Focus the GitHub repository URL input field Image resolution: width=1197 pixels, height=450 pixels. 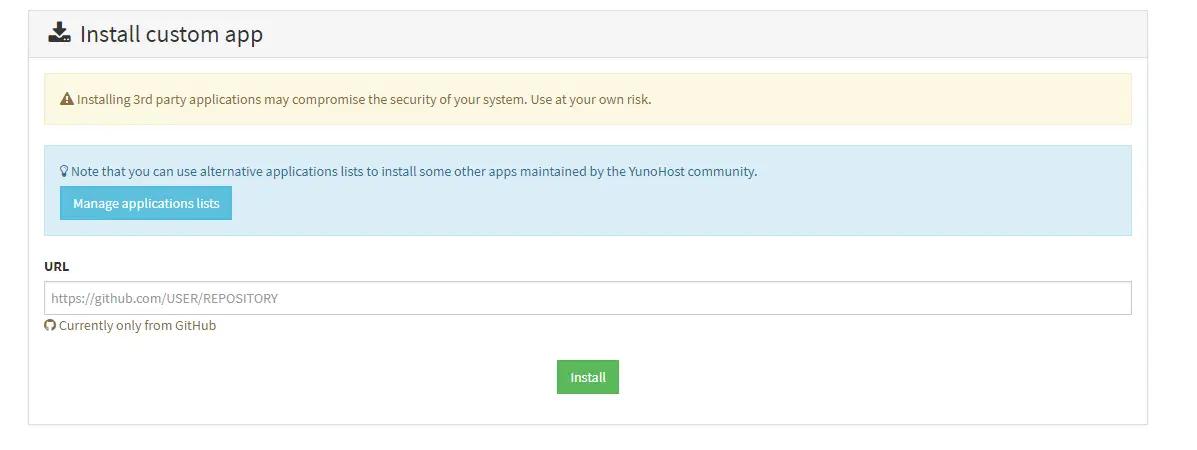587,298
